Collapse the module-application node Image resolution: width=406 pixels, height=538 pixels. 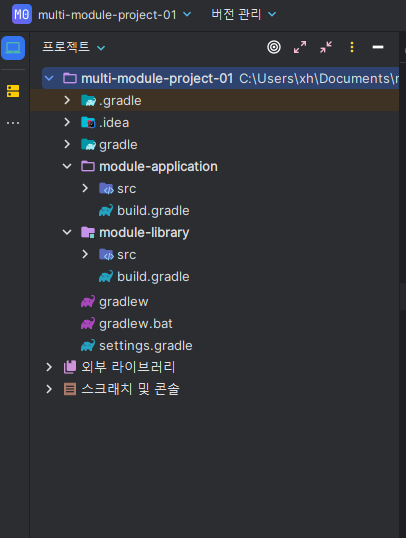click(67, 166)
